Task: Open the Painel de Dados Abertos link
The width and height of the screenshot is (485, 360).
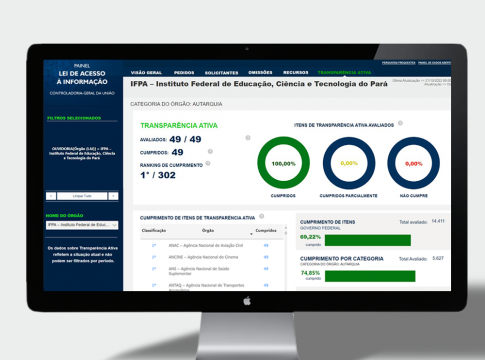Action: click(x=434, y=63)
